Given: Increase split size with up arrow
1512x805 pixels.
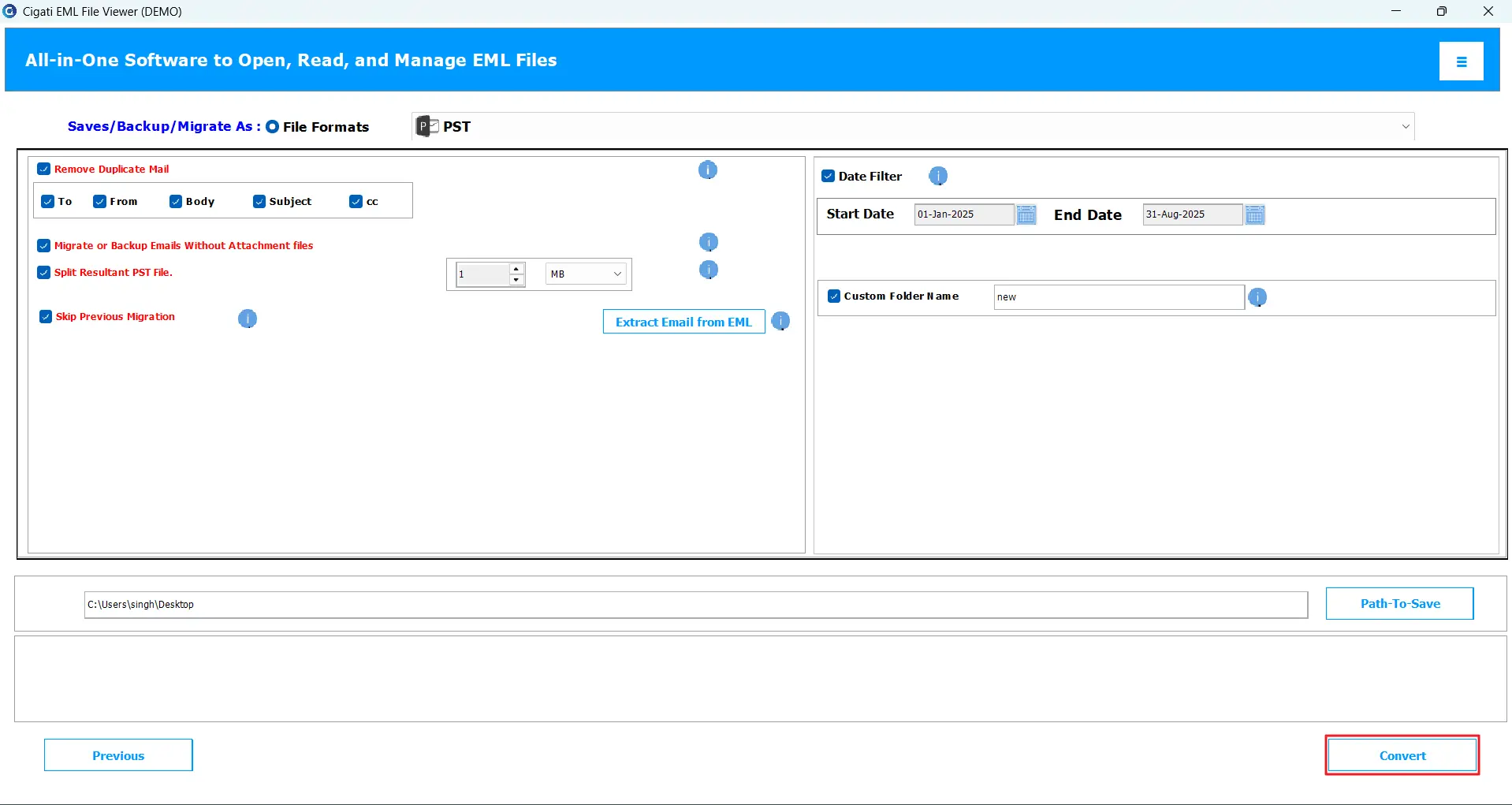Looking at the screenshot, I should click(516, 268).
